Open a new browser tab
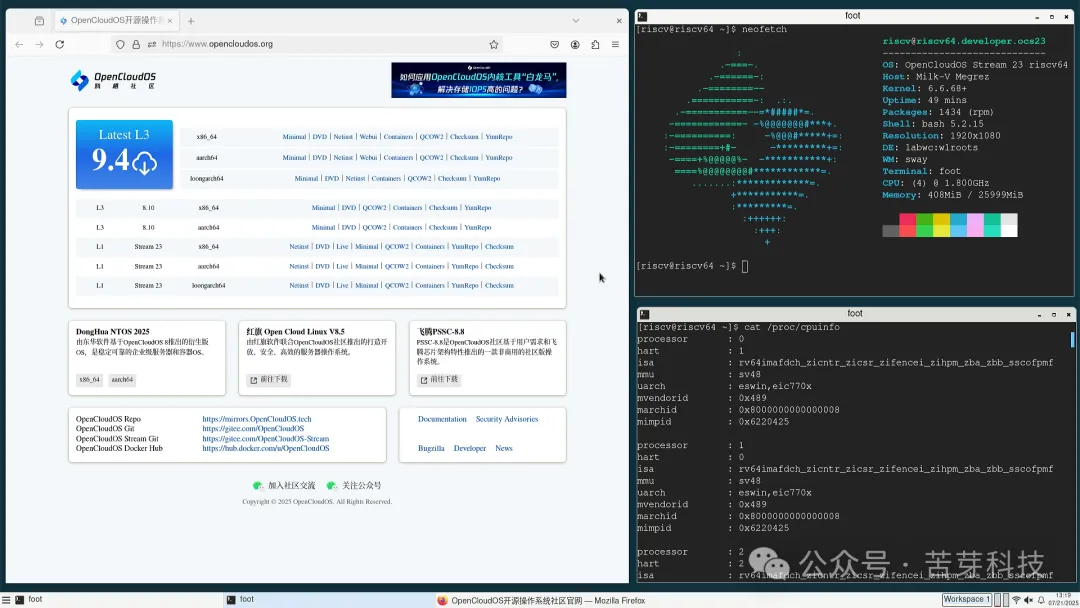The image size is (1080, 608). click(191, 20)
